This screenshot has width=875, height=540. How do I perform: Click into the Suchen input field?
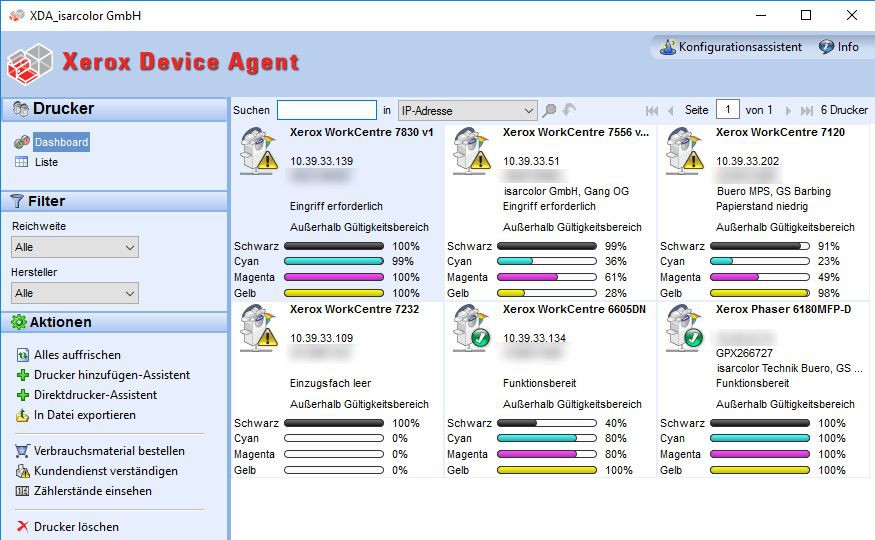tap(327, 110)
